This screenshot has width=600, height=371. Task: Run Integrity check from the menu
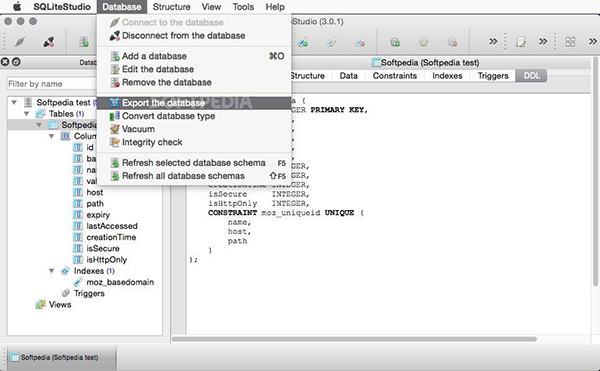[194, 142]
